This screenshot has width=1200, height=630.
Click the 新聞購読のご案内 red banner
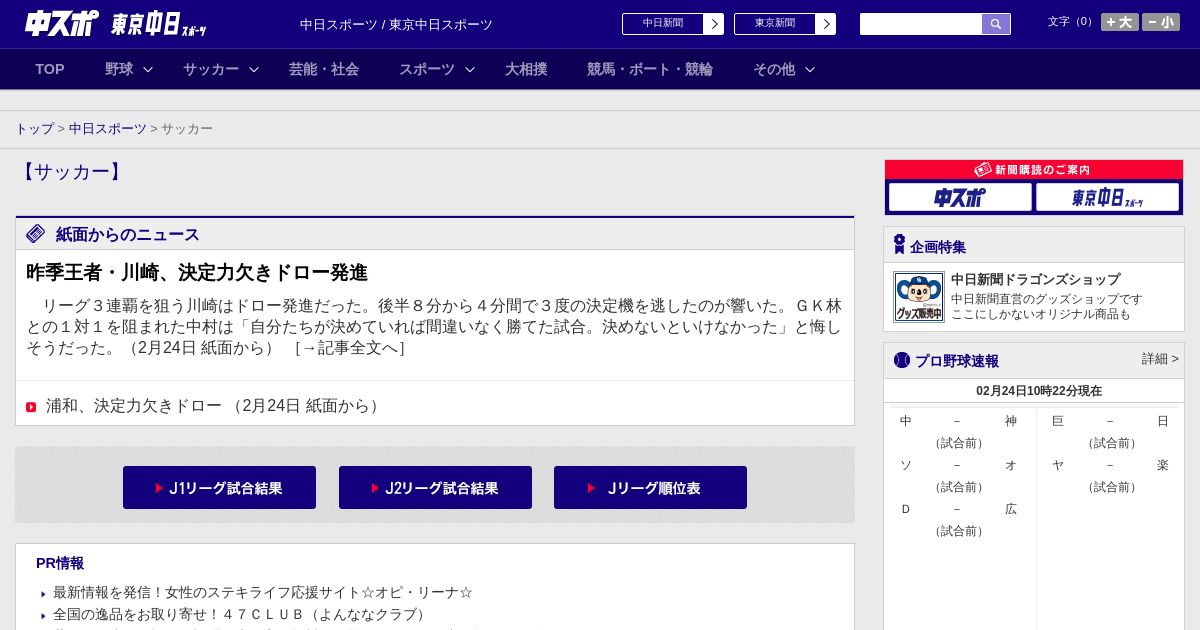1034,170
